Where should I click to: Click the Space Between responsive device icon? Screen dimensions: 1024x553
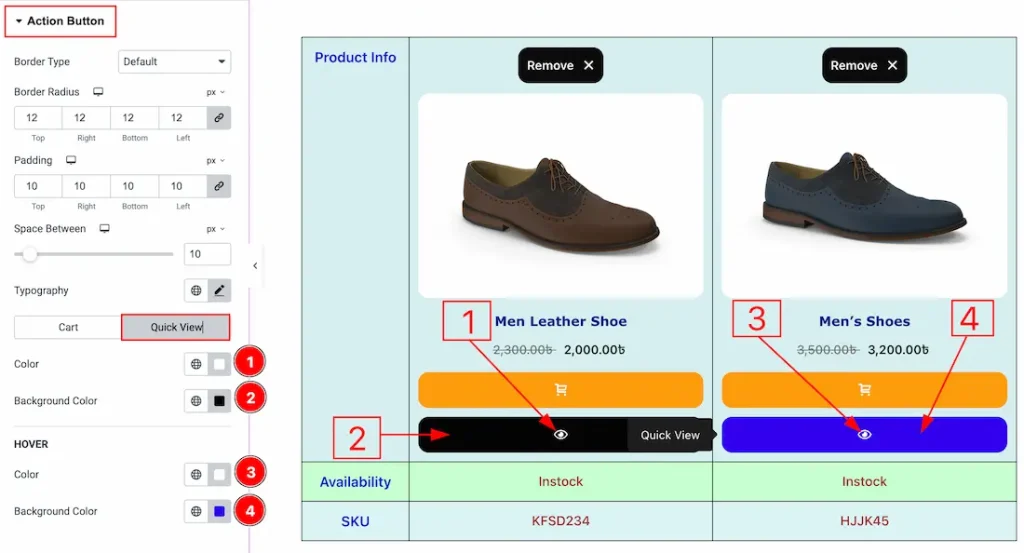(x=104, y=229)
